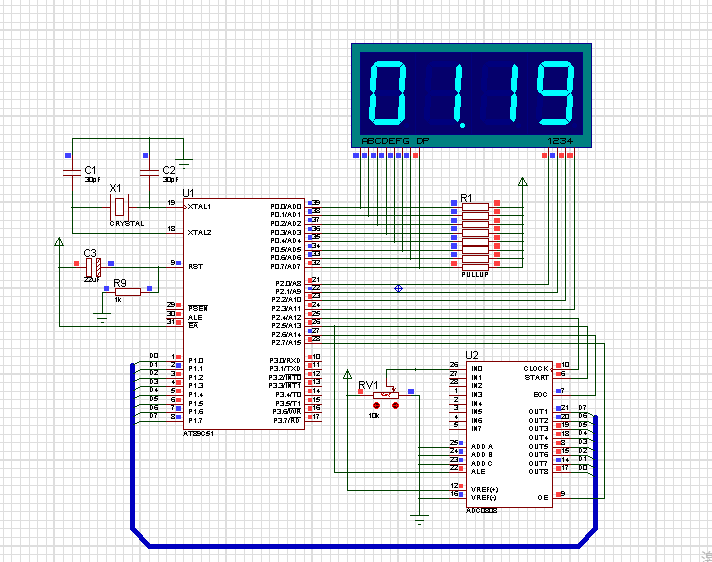Click the 1234 digit-select label on display
Screen dimensions: 712x562
[x=560, y=141]
